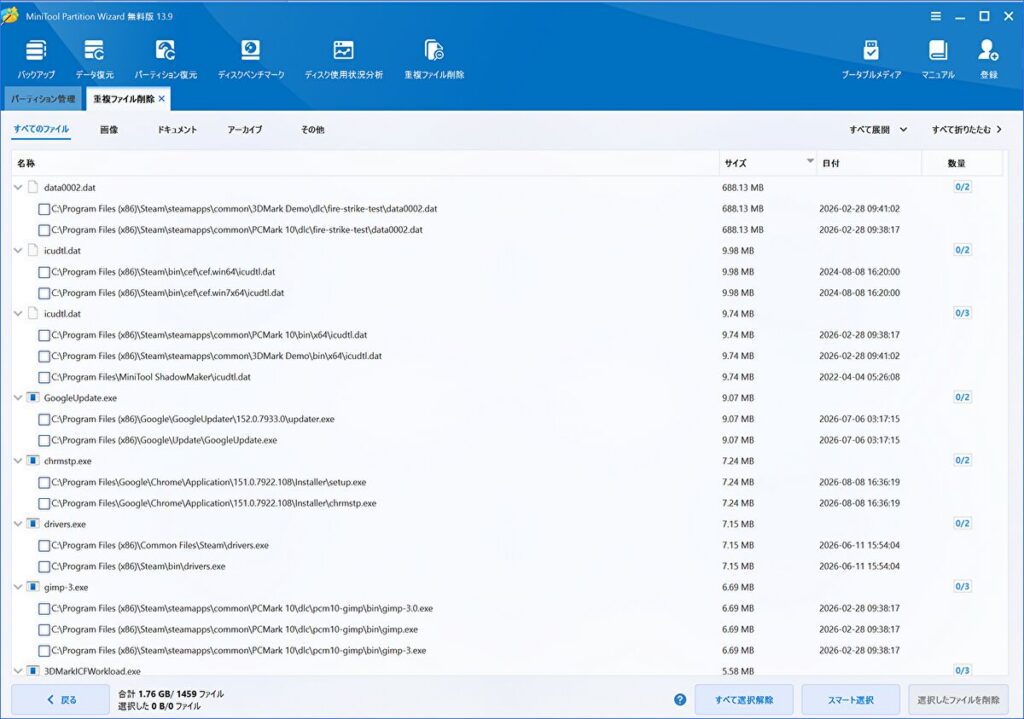Viewport: 1024px width, 719px height.
Task: Check PCMark 10 bin gimp.exe file
Action: pos(44,630)
